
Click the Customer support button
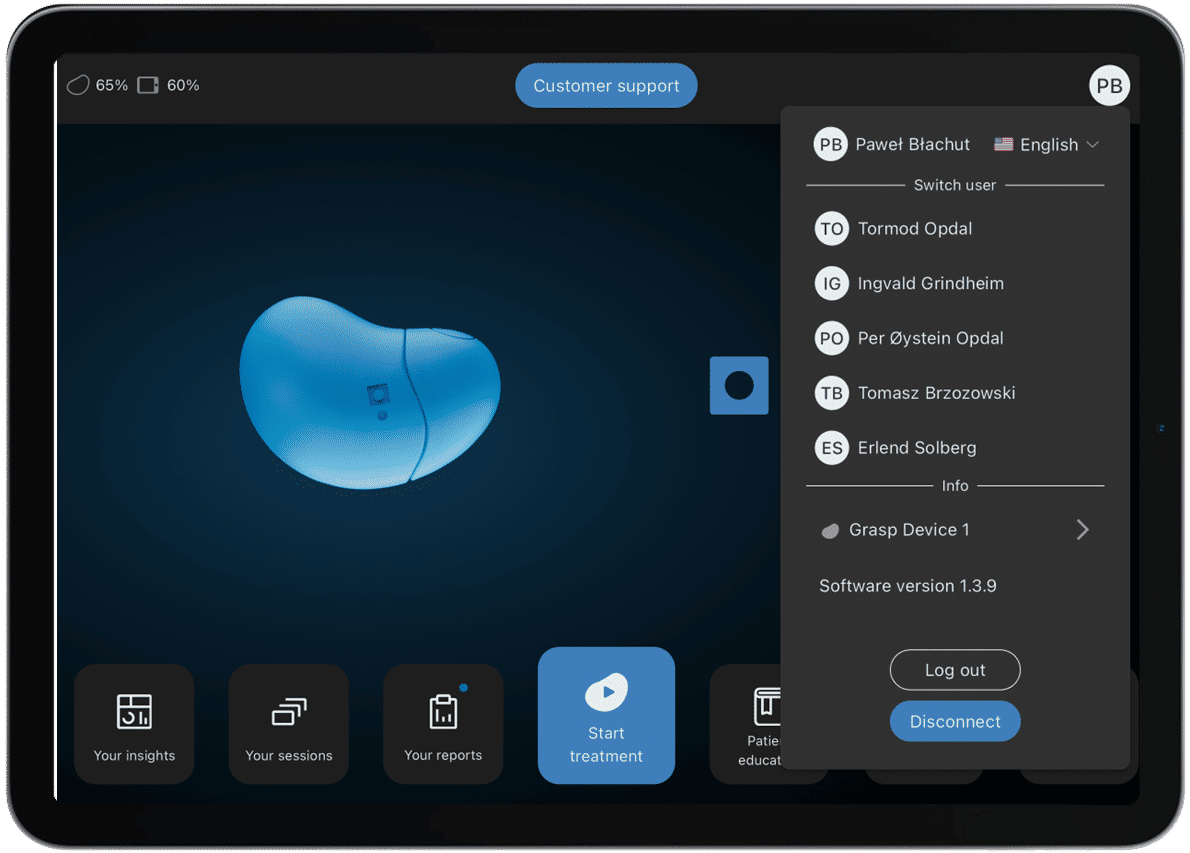pyautogui.click(x=606, y=86)
